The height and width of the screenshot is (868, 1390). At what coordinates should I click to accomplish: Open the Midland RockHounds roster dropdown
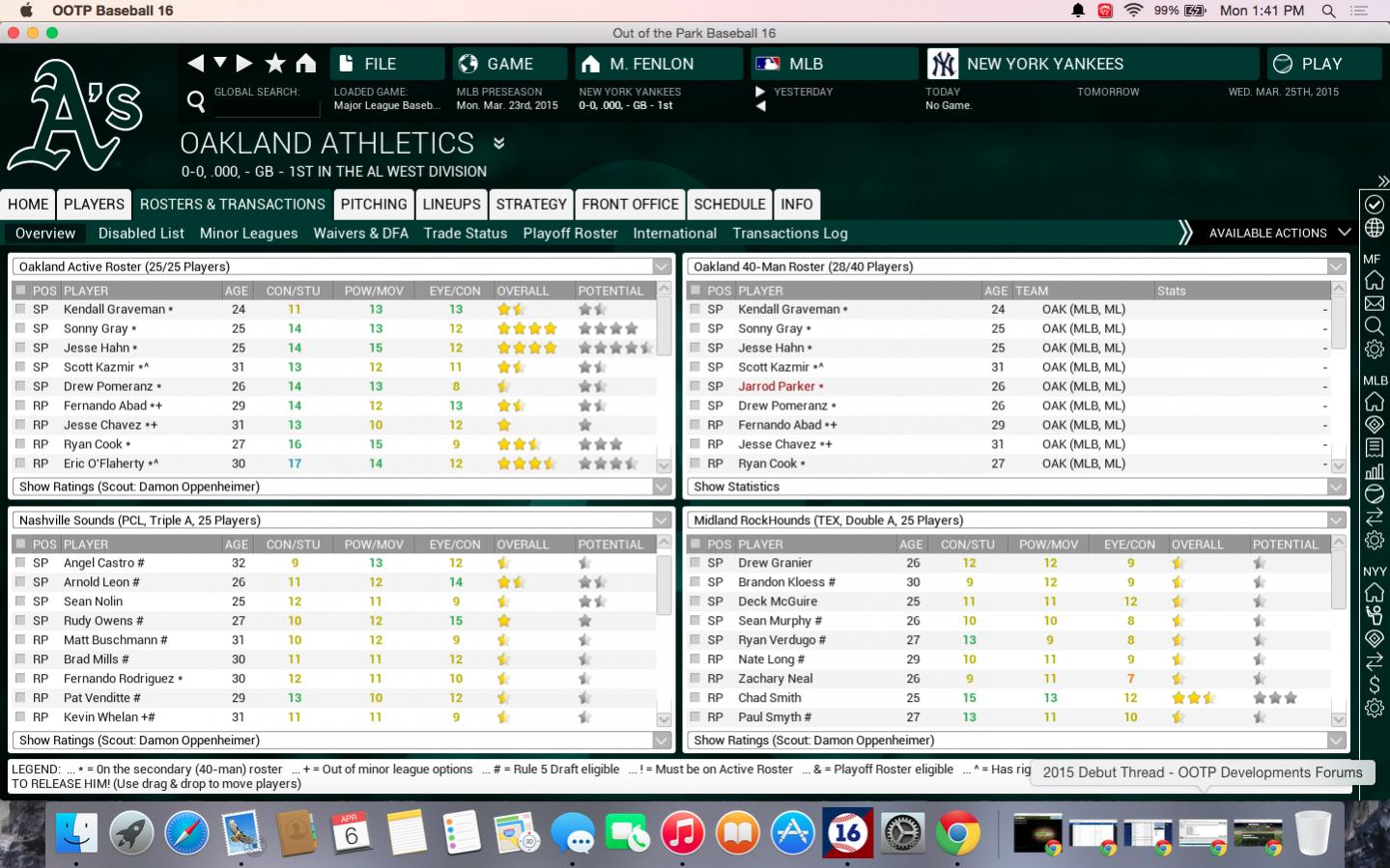(1016, 520)
